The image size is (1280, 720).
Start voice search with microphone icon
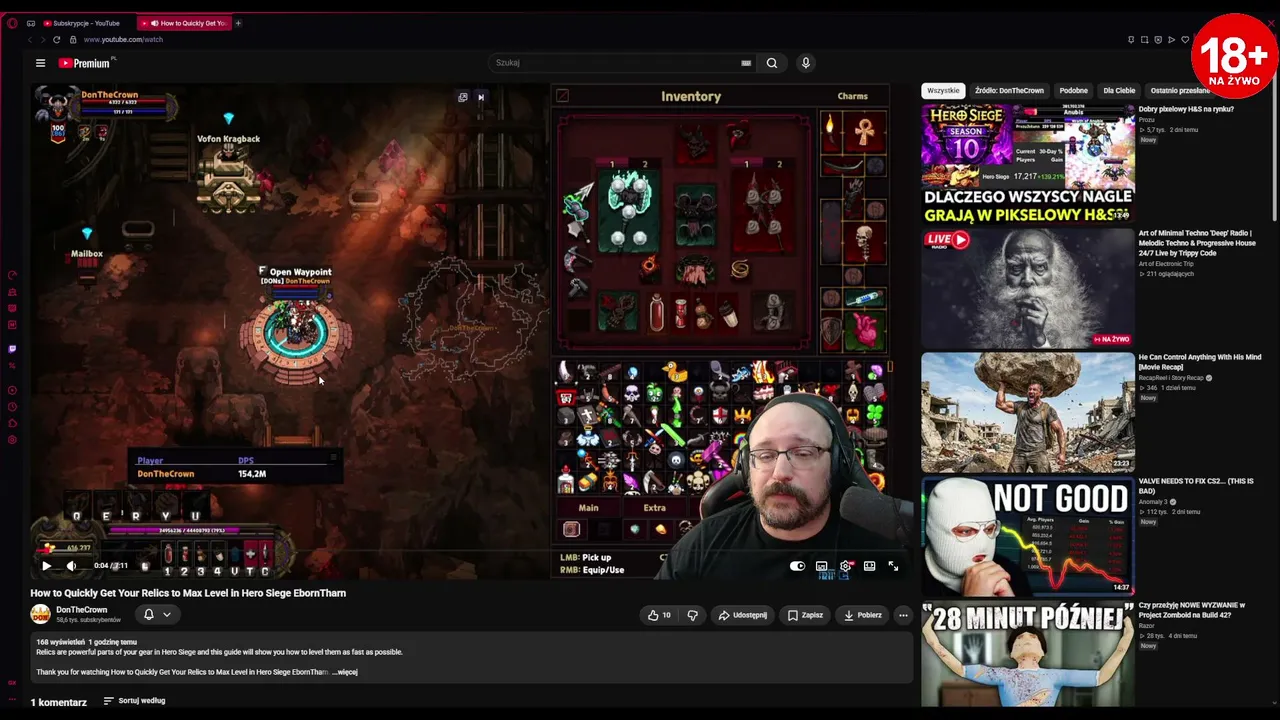click(805, 63)
